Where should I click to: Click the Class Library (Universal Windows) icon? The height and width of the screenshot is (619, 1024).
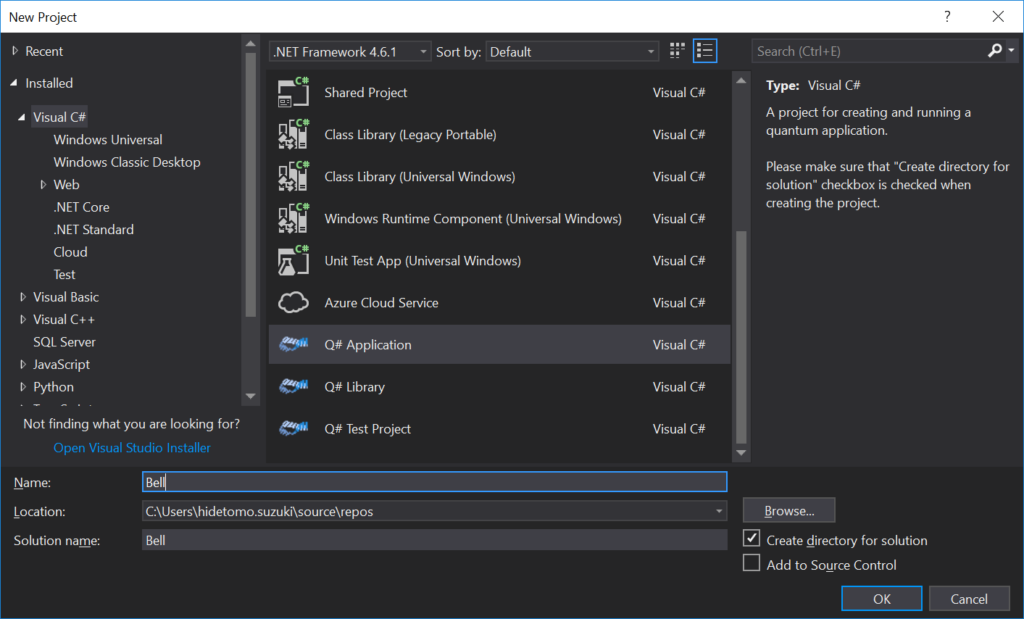pyautogui.click(x=293, y=176)
